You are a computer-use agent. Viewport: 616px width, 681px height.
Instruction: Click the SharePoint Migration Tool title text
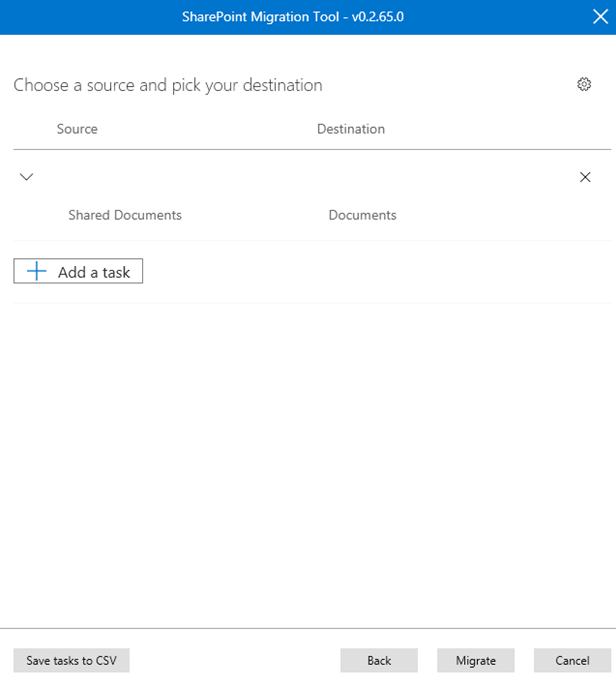(x=261, y=17)
